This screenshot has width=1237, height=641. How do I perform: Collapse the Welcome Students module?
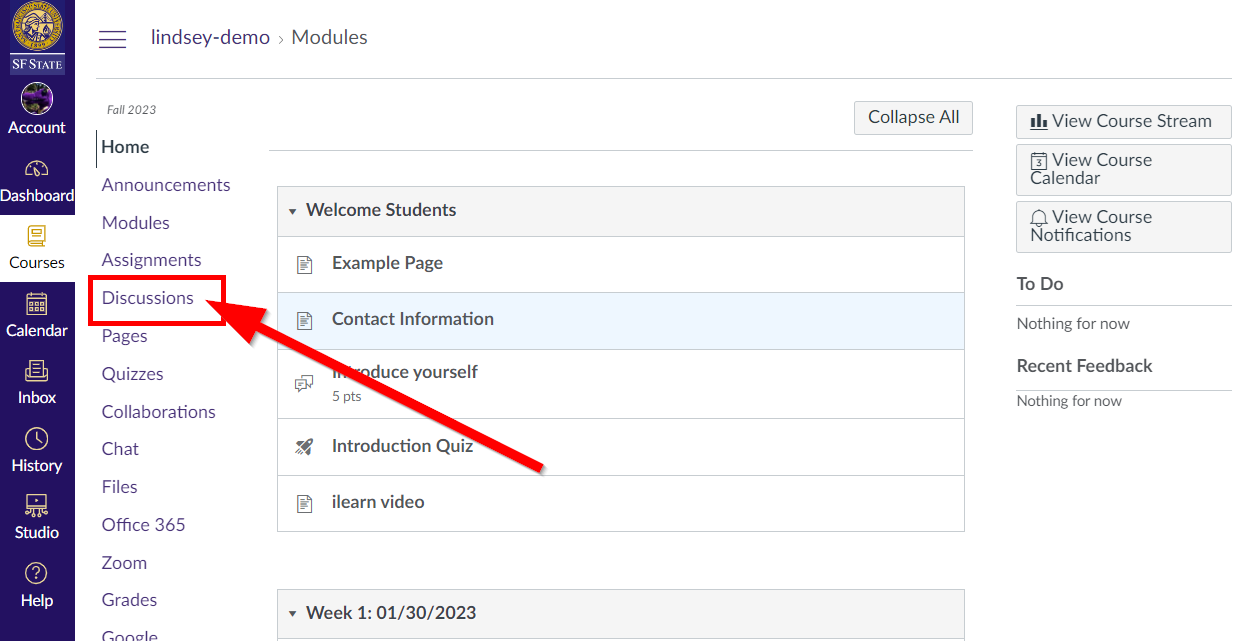pyautogui.click(x=293, y=211)
